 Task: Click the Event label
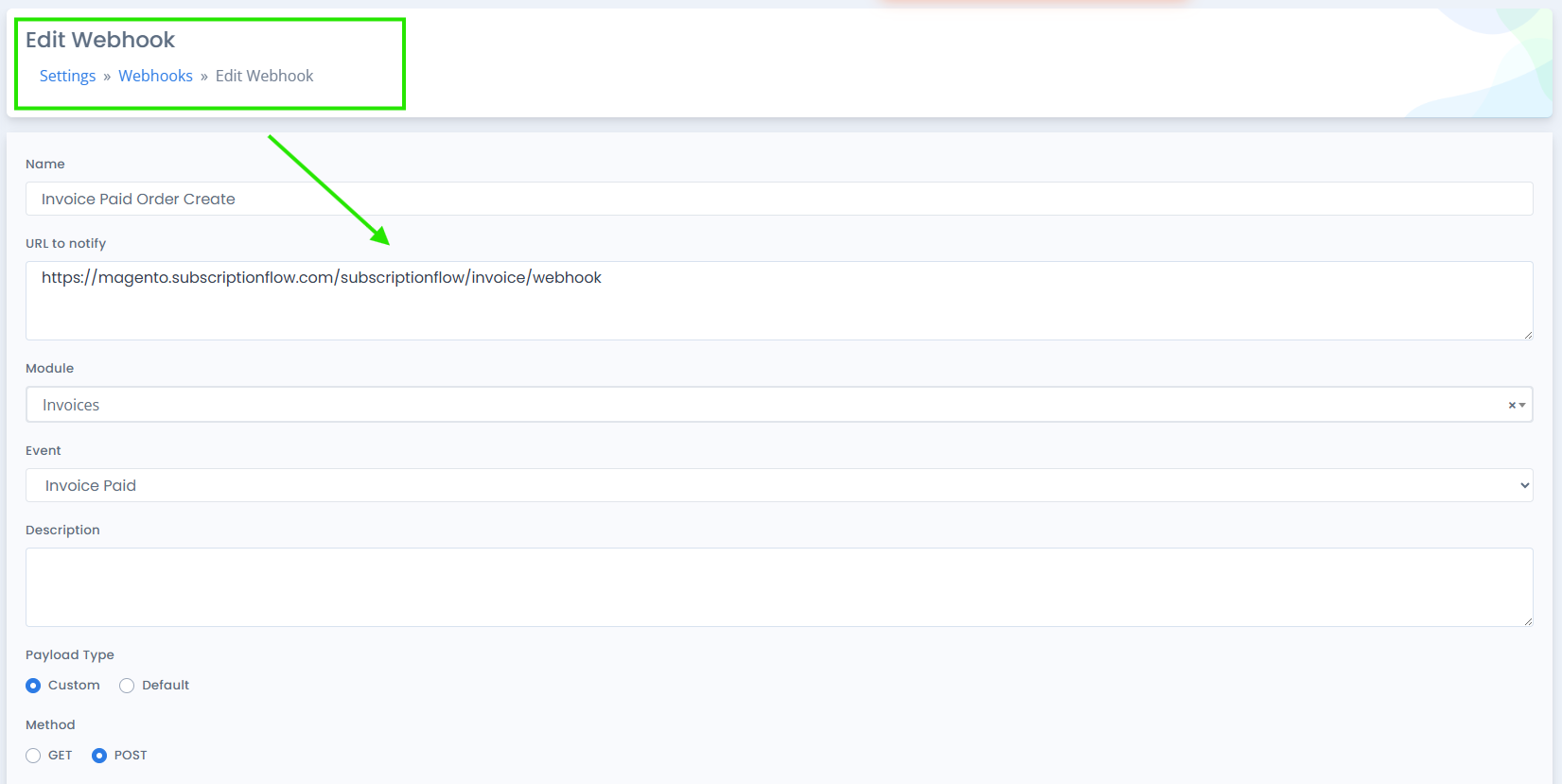pos(44,450)
